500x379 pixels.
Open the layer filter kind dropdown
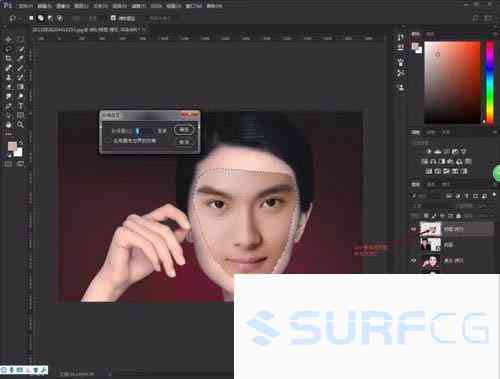click(x=428, y=196)
